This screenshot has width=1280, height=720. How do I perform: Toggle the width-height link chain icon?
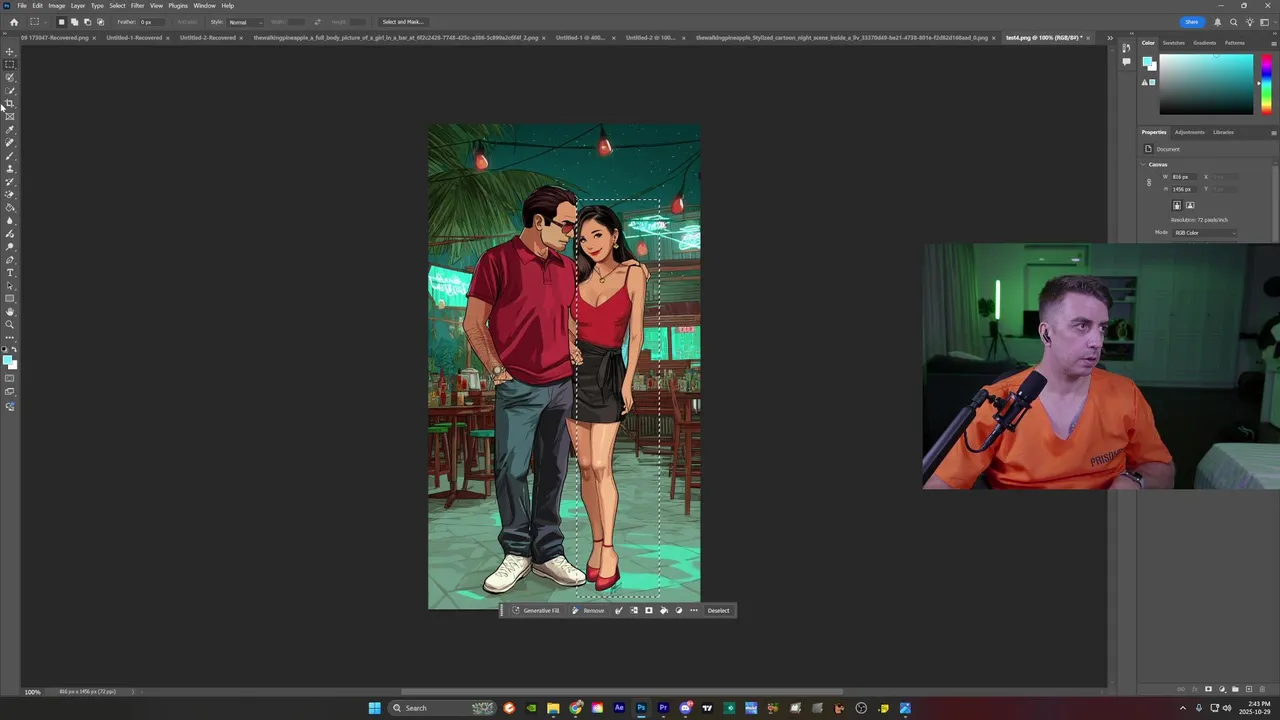point(1149,183)
